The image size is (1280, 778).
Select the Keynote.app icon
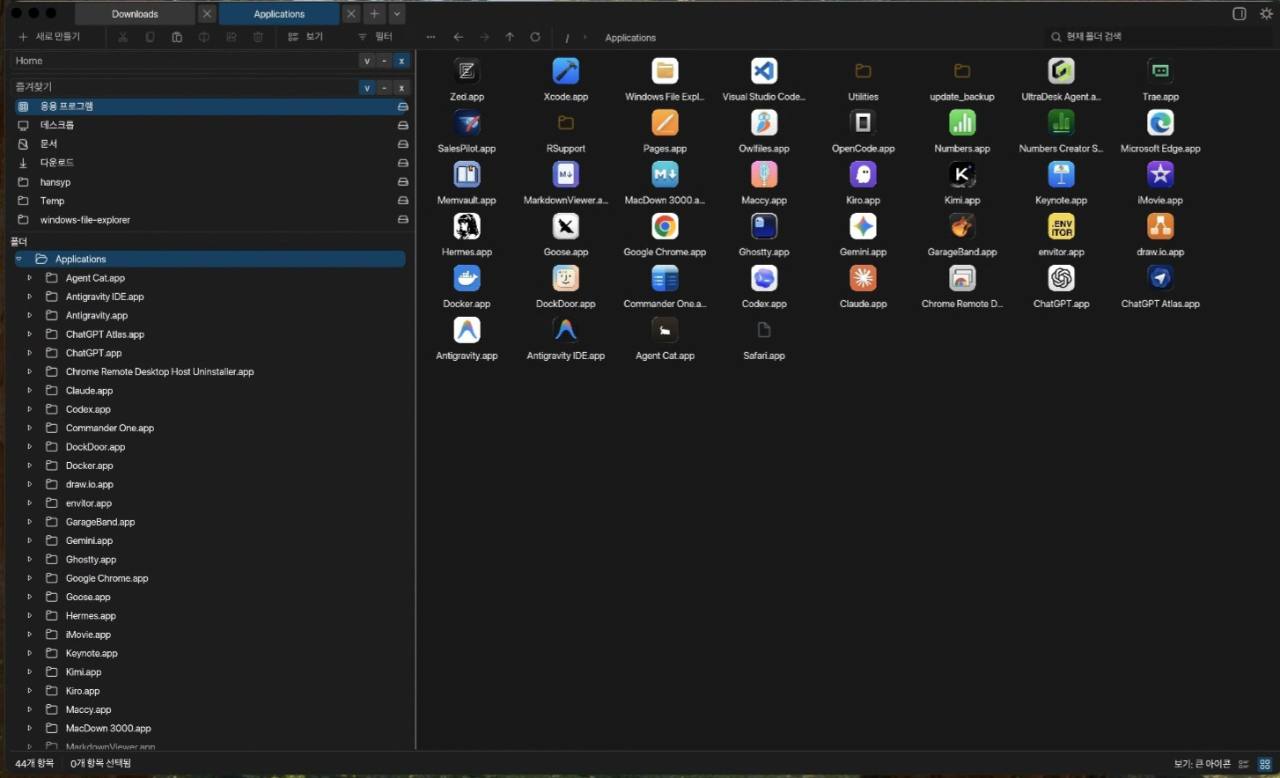[1061, 175]
